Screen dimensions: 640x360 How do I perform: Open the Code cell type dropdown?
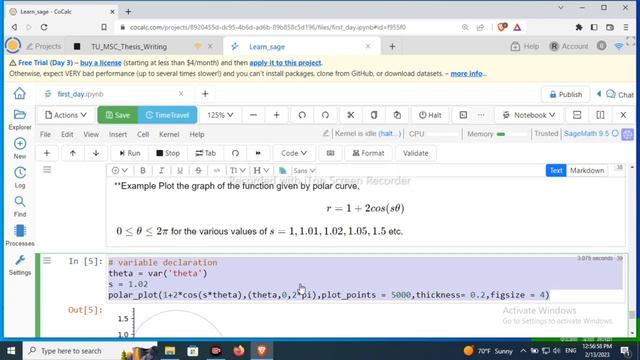[294, 153]
